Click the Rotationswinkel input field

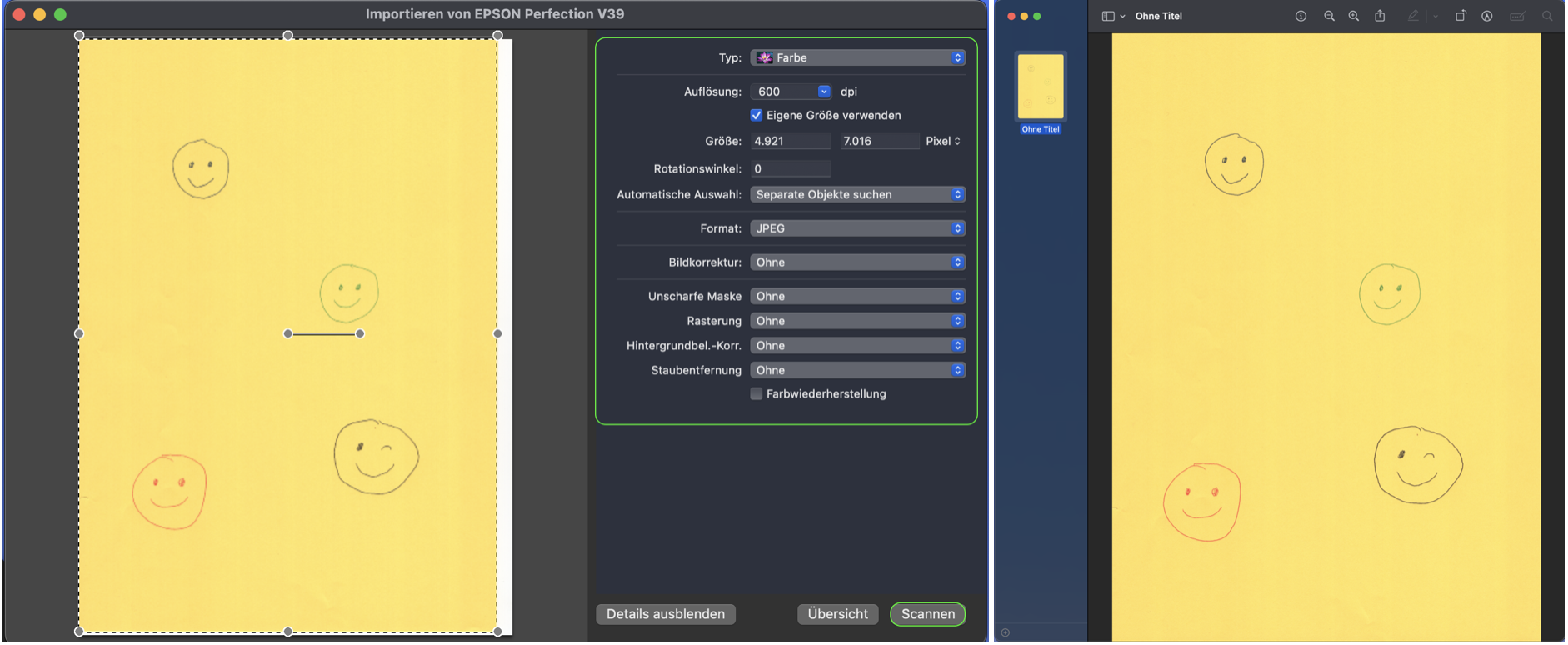click(x=790, y=168)
